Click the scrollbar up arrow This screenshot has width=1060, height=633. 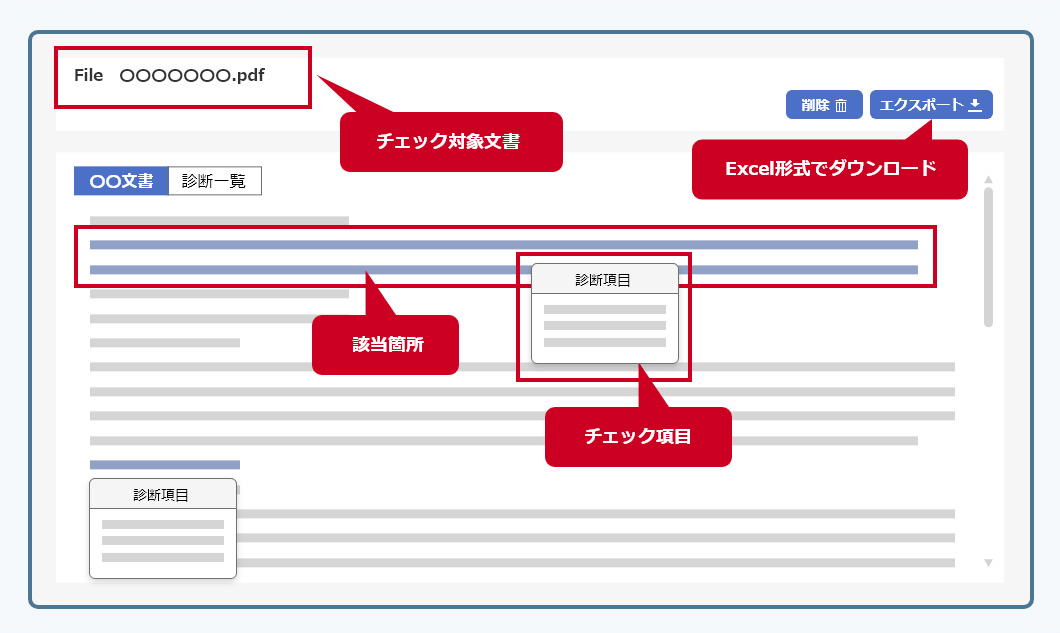click(x=989, y=180)
